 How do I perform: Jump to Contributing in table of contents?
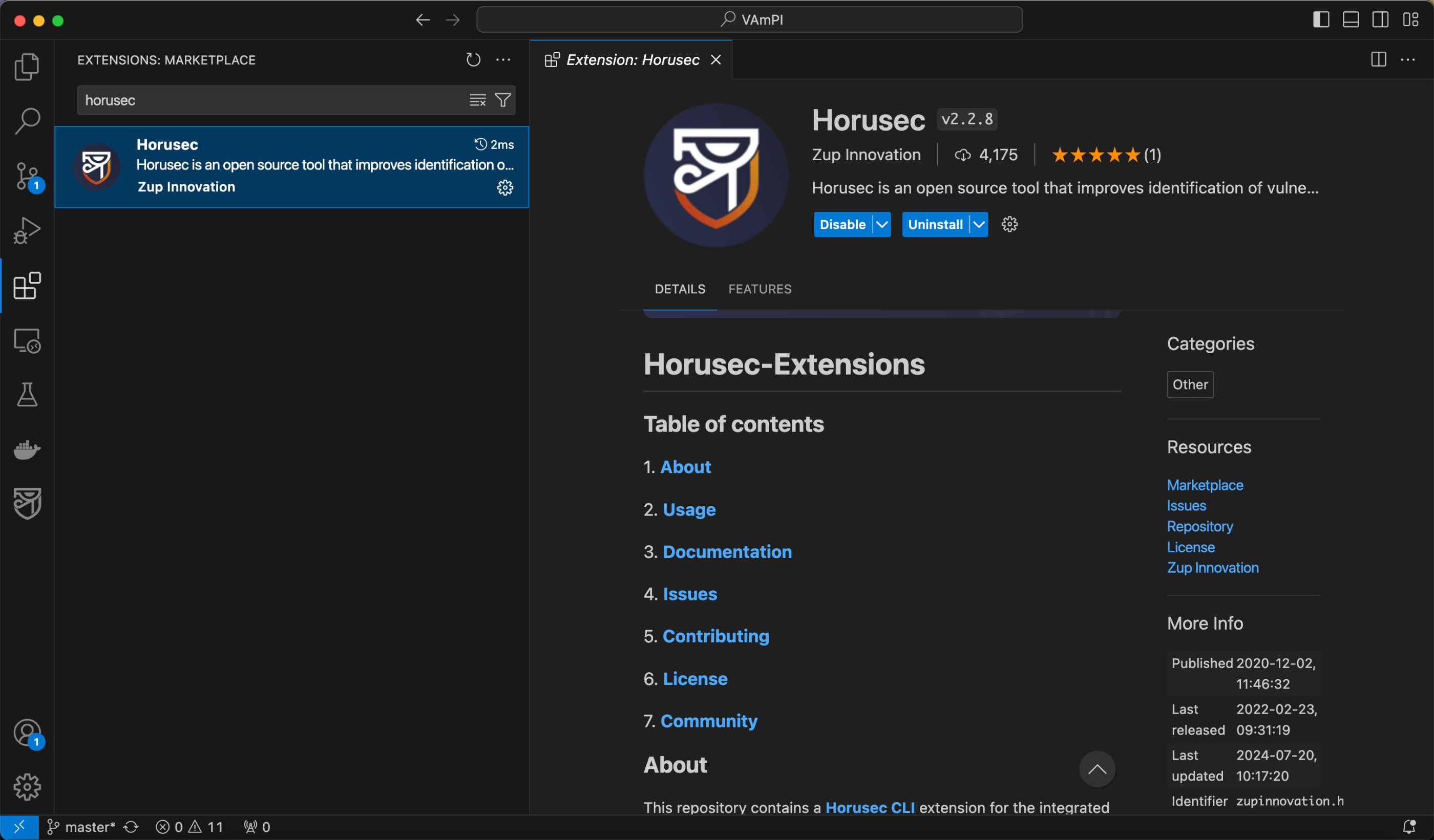point(716,636)
